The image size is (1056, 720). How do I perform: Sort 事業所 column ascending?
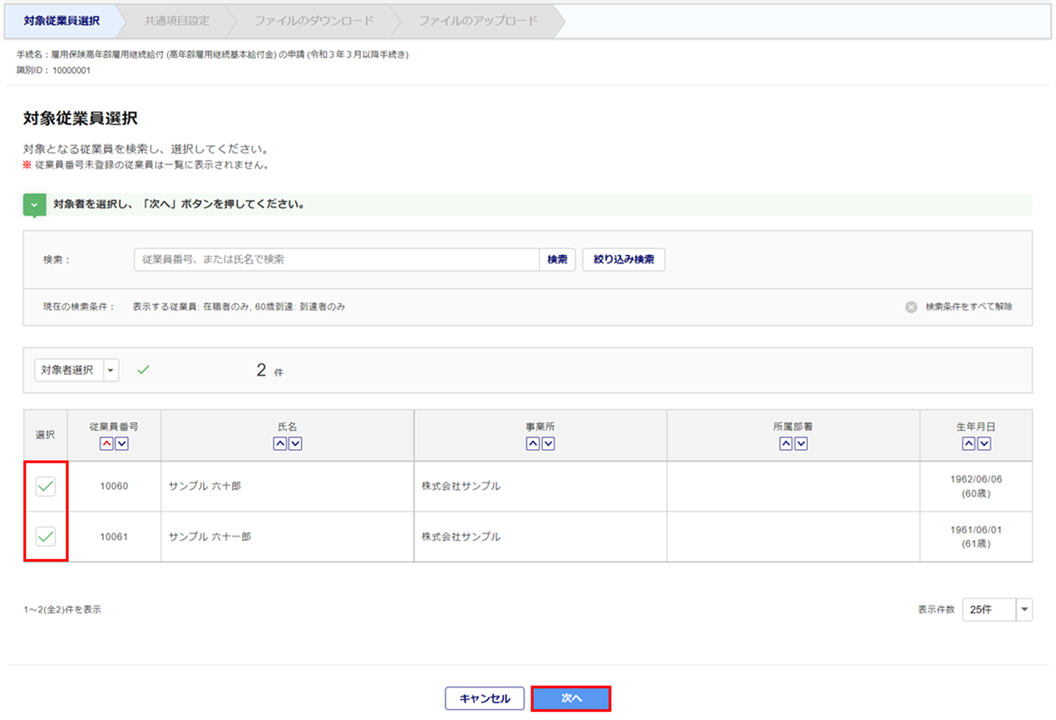coord(533,443)
